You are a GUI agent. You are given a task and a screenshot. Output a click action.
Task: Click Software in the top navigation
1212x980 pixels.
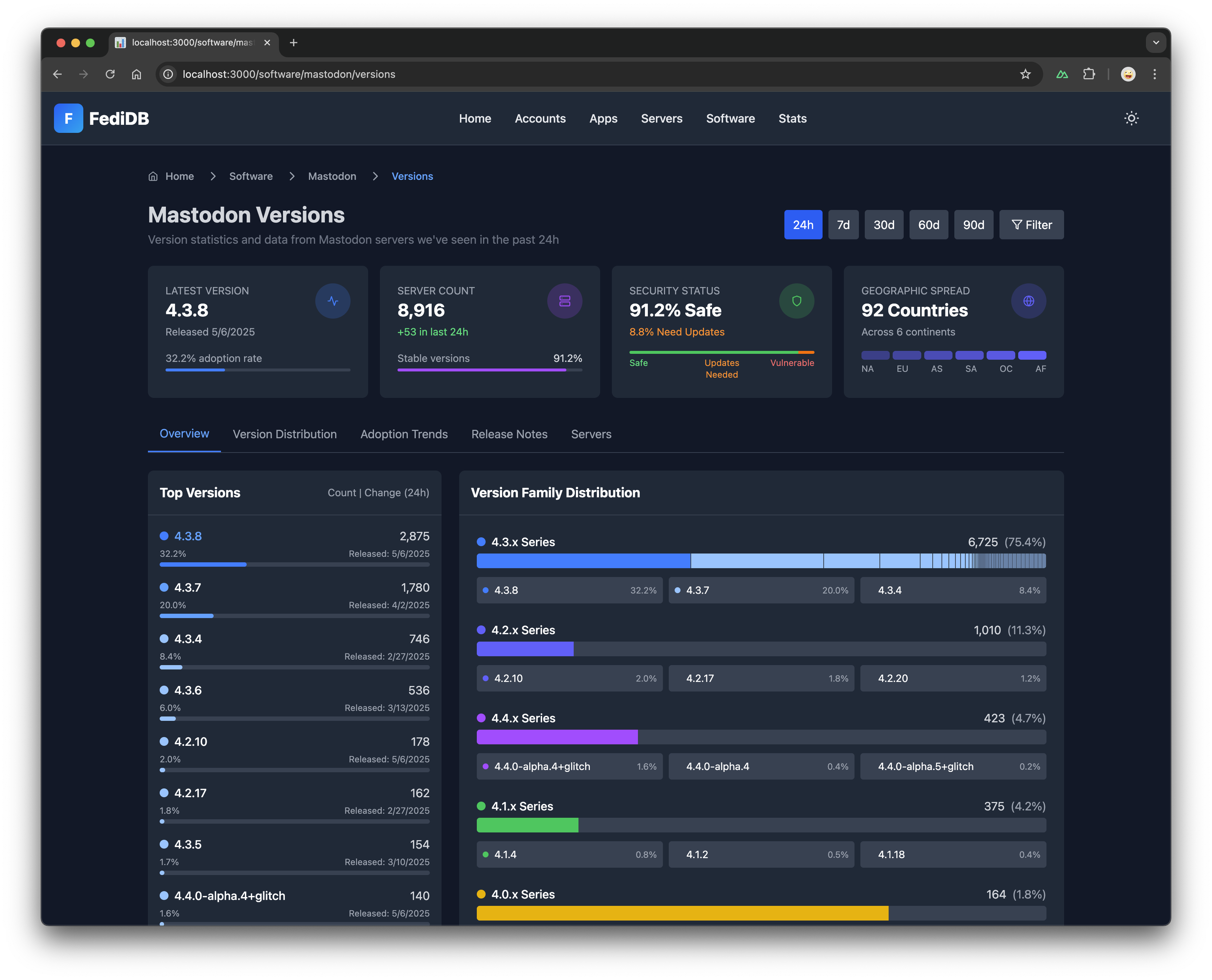(x=730, y=118)
